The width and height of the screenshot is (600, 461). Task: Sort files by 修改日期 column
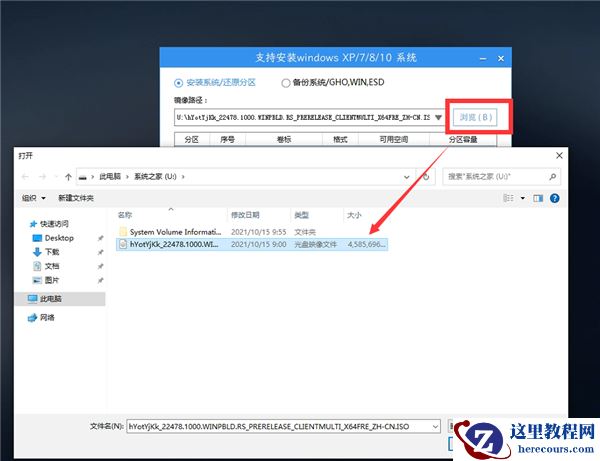(245, 215)
